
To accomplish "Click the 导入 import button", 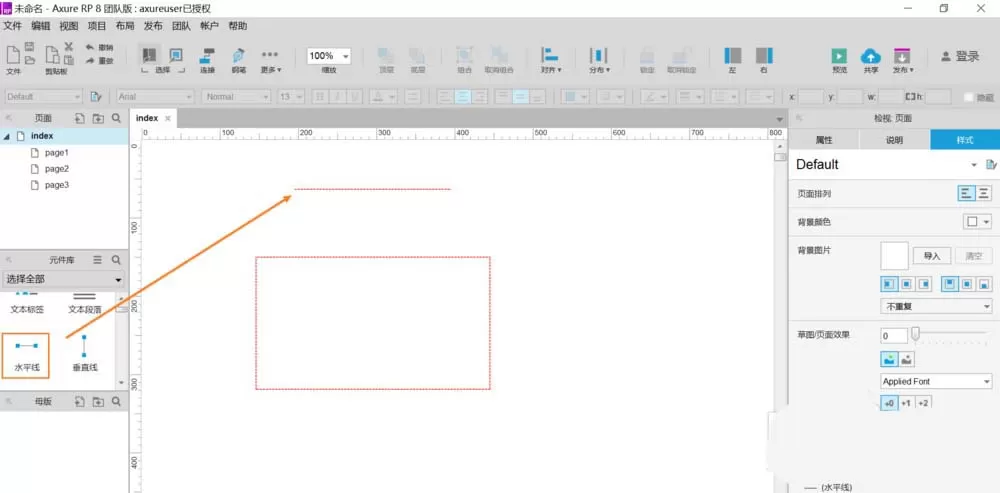I will (932, 256).
